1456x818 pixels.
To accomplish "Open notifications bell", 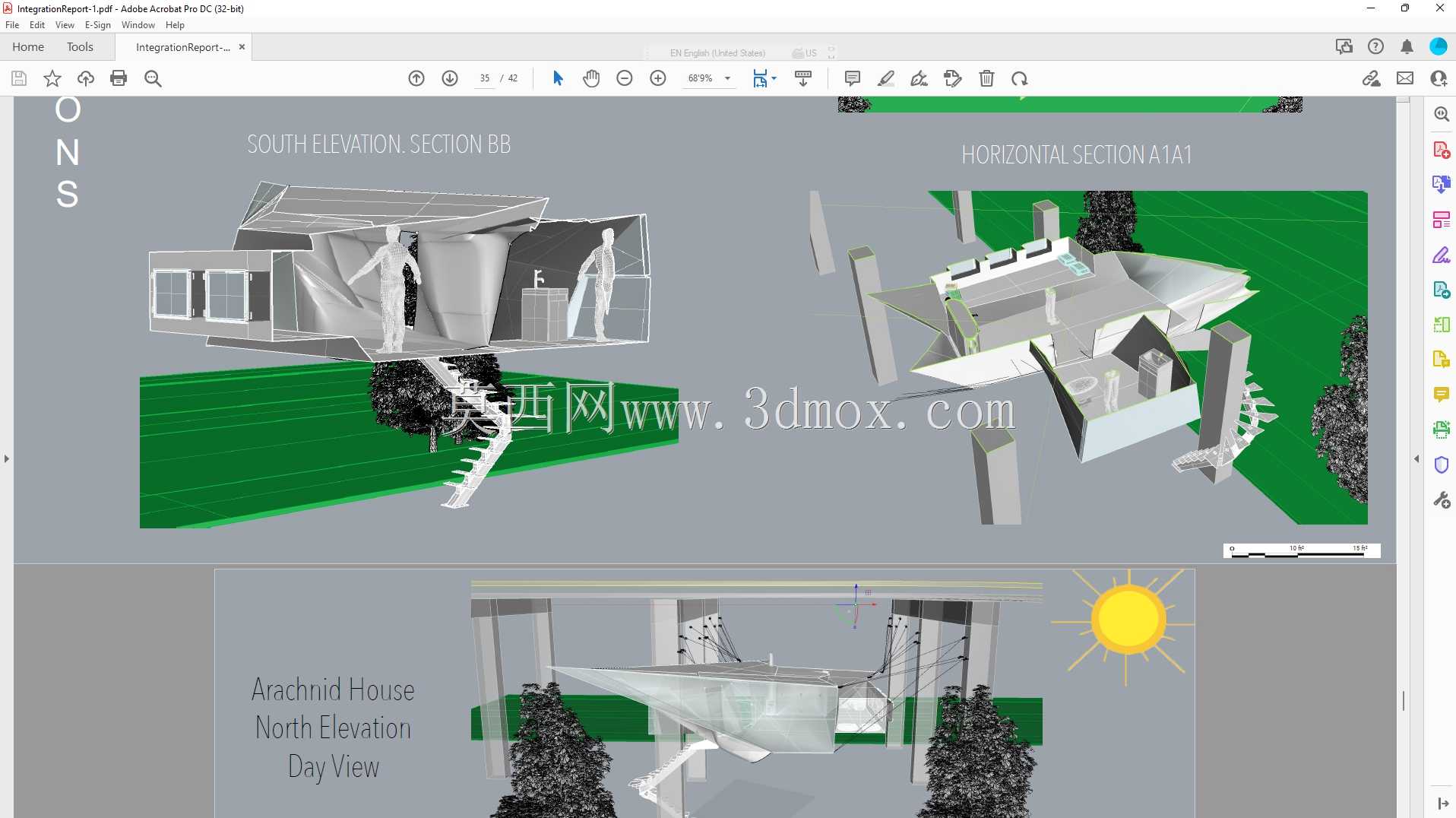I will click(x=1407, y=47).
